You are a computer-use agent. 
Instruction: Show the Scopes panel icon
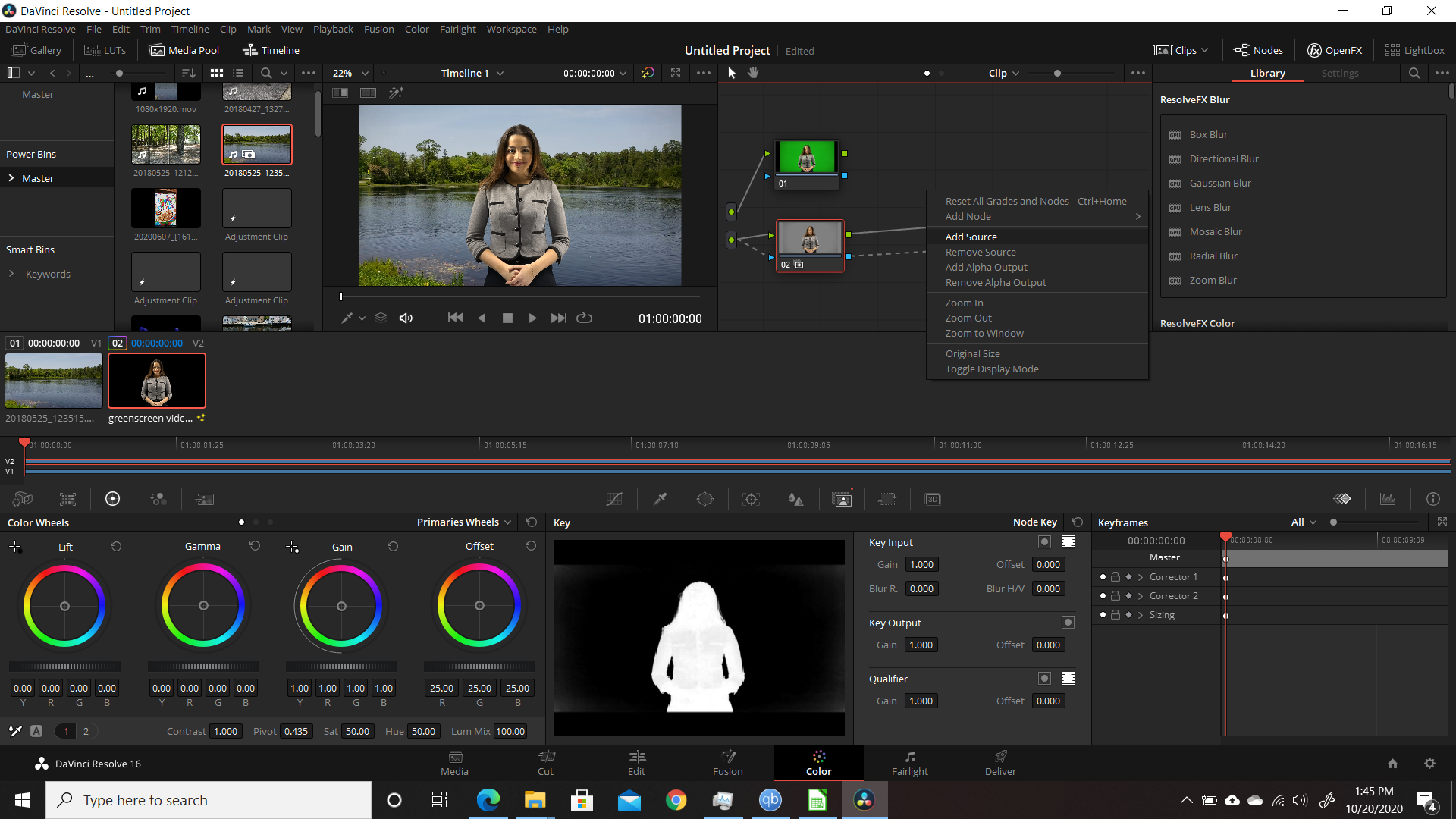coord(1388,499)
